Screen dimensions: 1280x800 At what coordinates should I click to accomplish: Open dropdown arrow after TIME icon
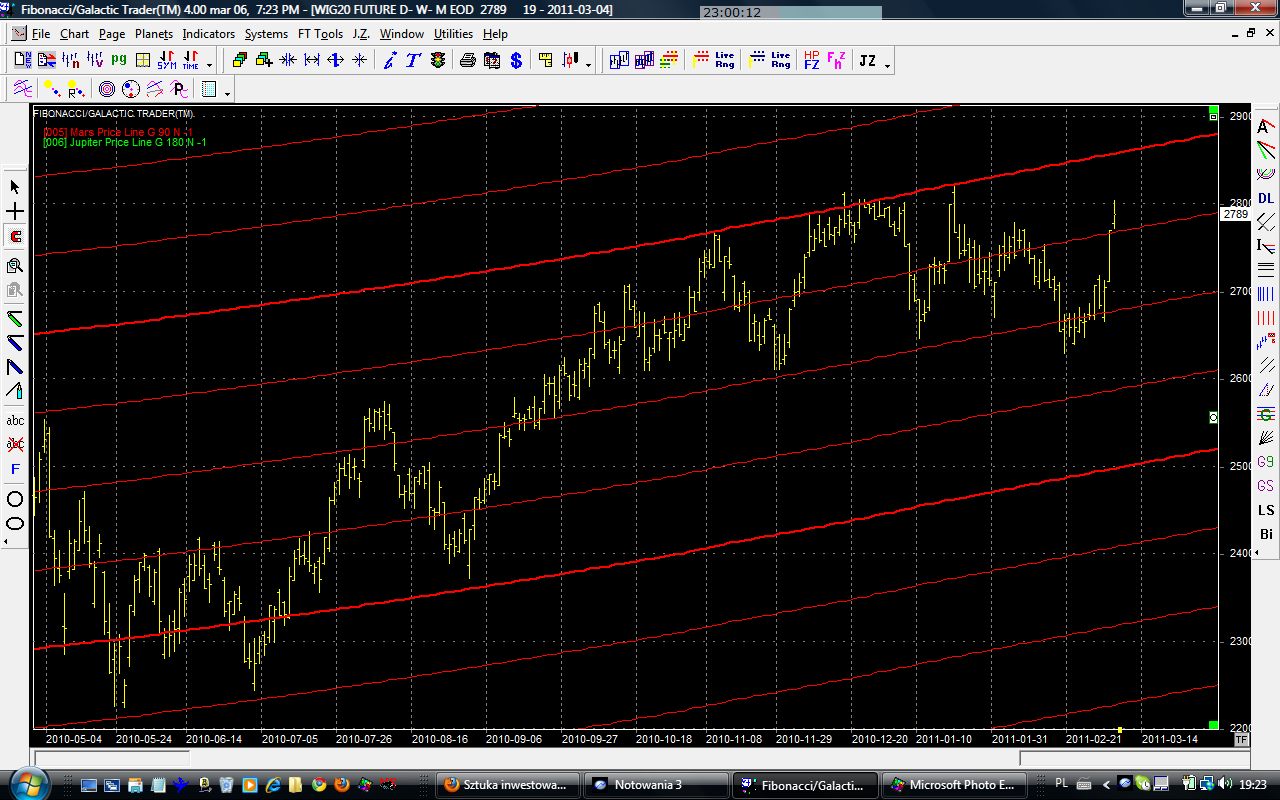click(210, 65)
